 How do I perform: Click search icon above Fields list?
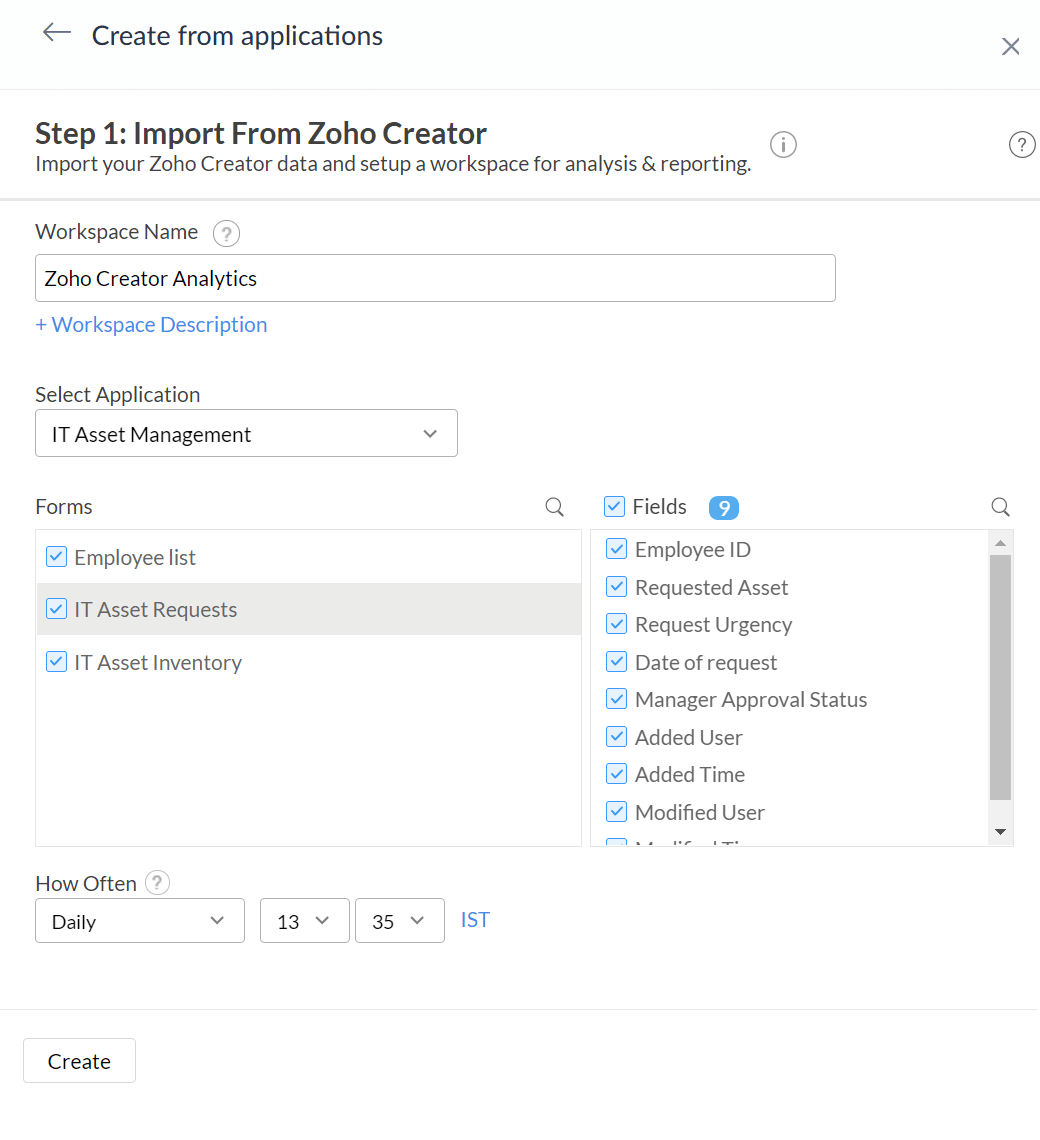(1000, 507)
